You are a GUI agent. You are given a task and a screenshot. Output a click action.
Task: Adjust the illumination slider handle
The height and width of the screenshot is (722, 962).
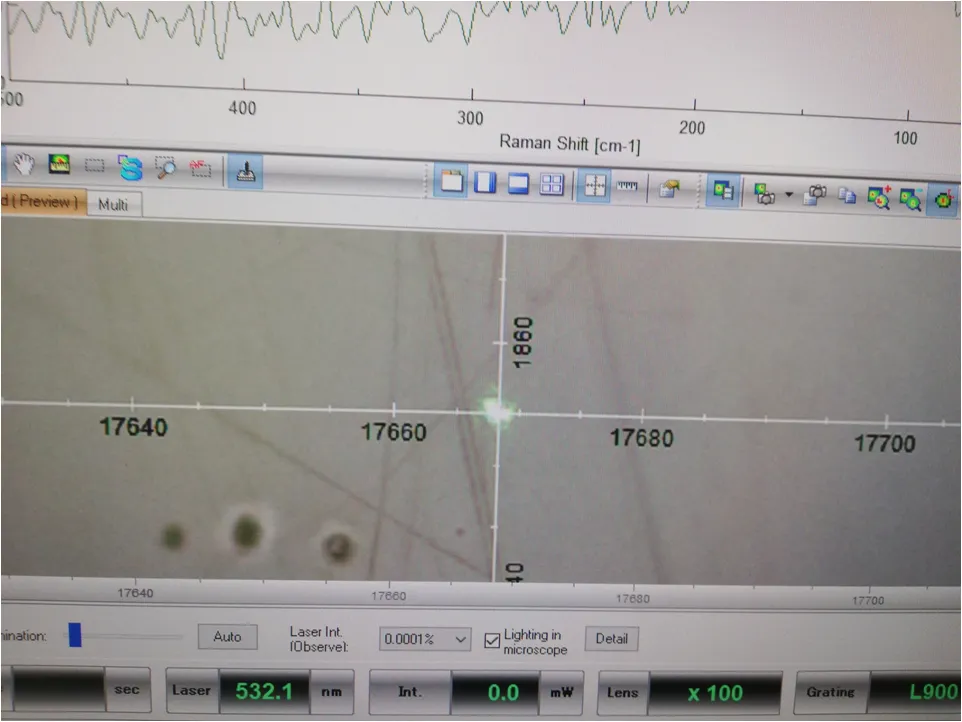[75, 635]
